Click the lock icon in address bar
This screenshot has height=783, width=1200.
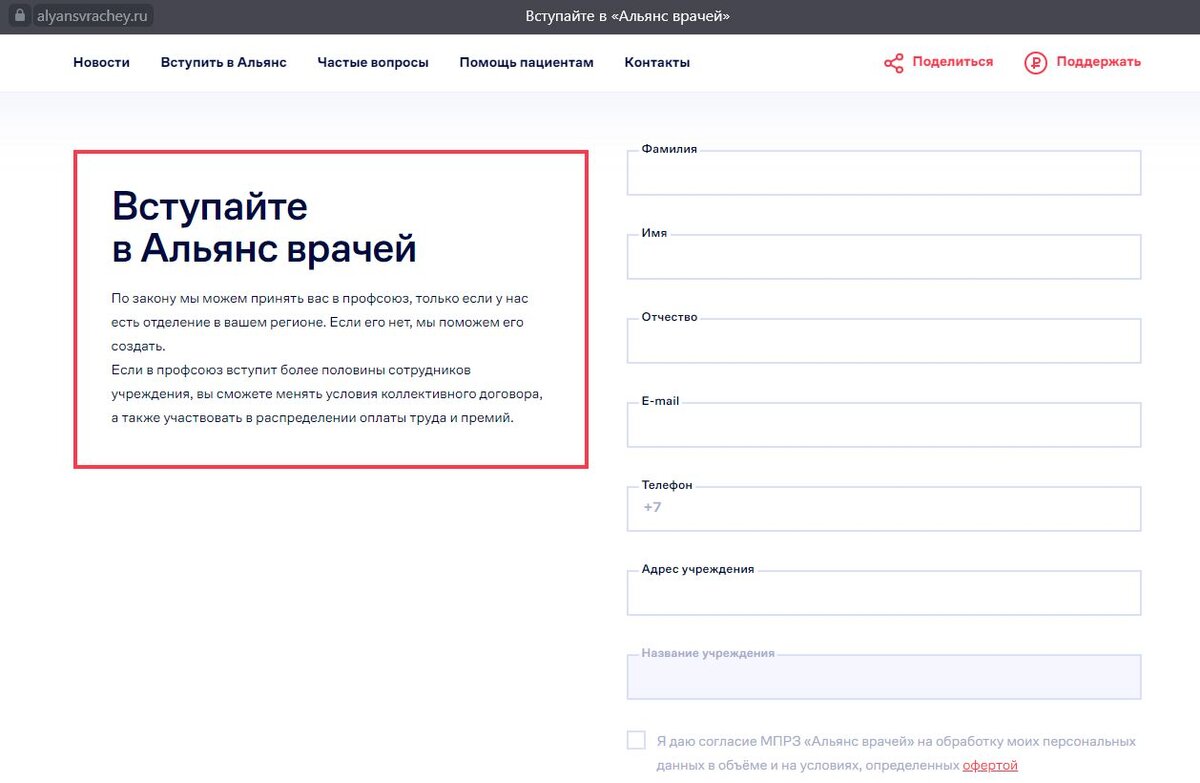coord(17,17)
